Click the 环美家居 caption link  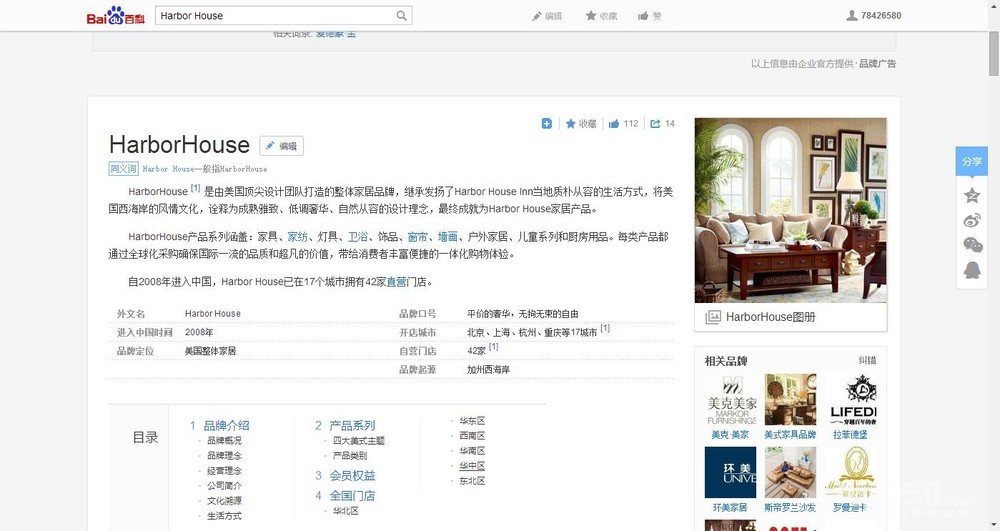tap(730, 507)
